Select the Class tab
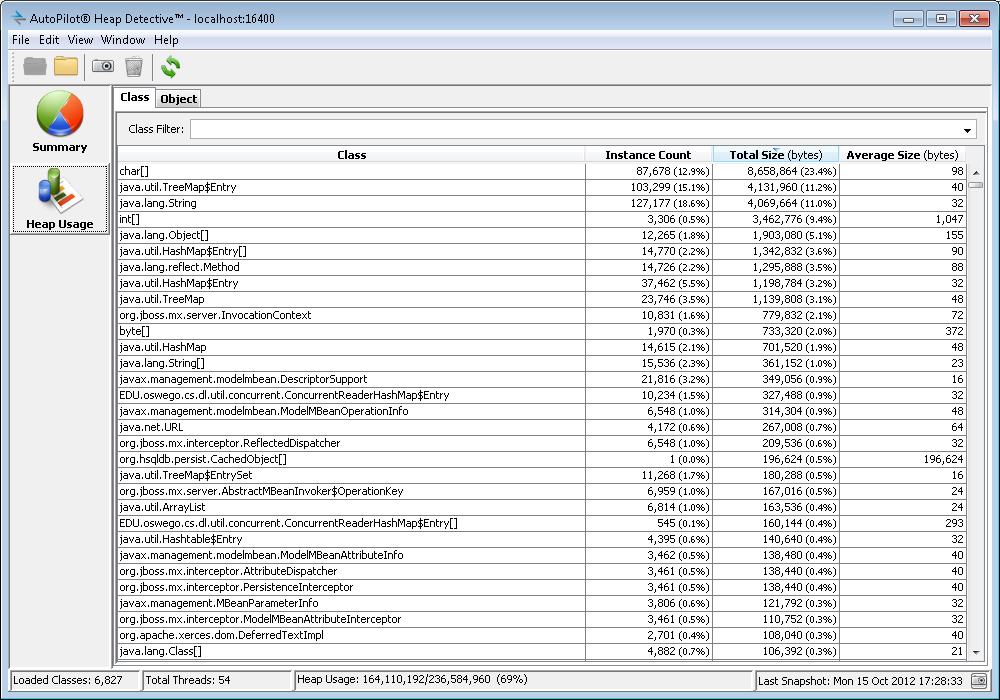This screenshot has width=1000, height=700. 135,97
